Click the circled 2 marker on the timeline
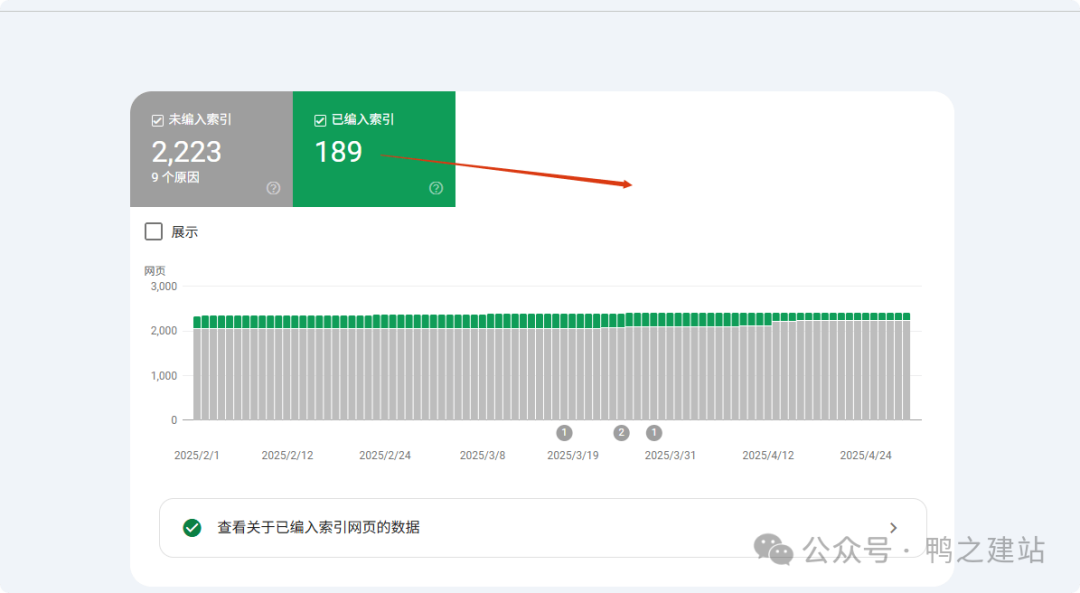1080x593 pixels. tap(621, 433)
